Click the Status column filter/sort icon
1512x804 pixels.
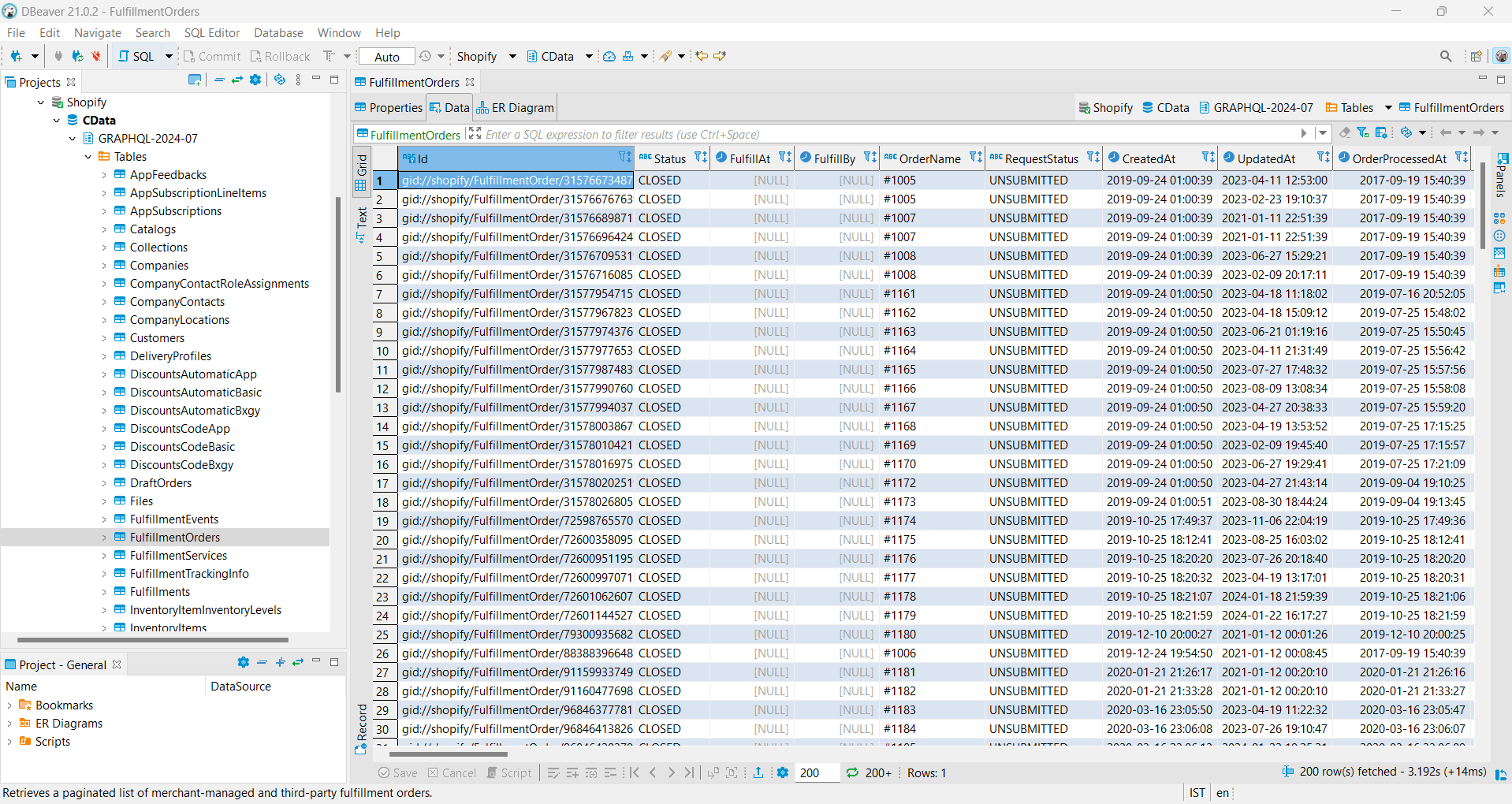pos(700,158)
